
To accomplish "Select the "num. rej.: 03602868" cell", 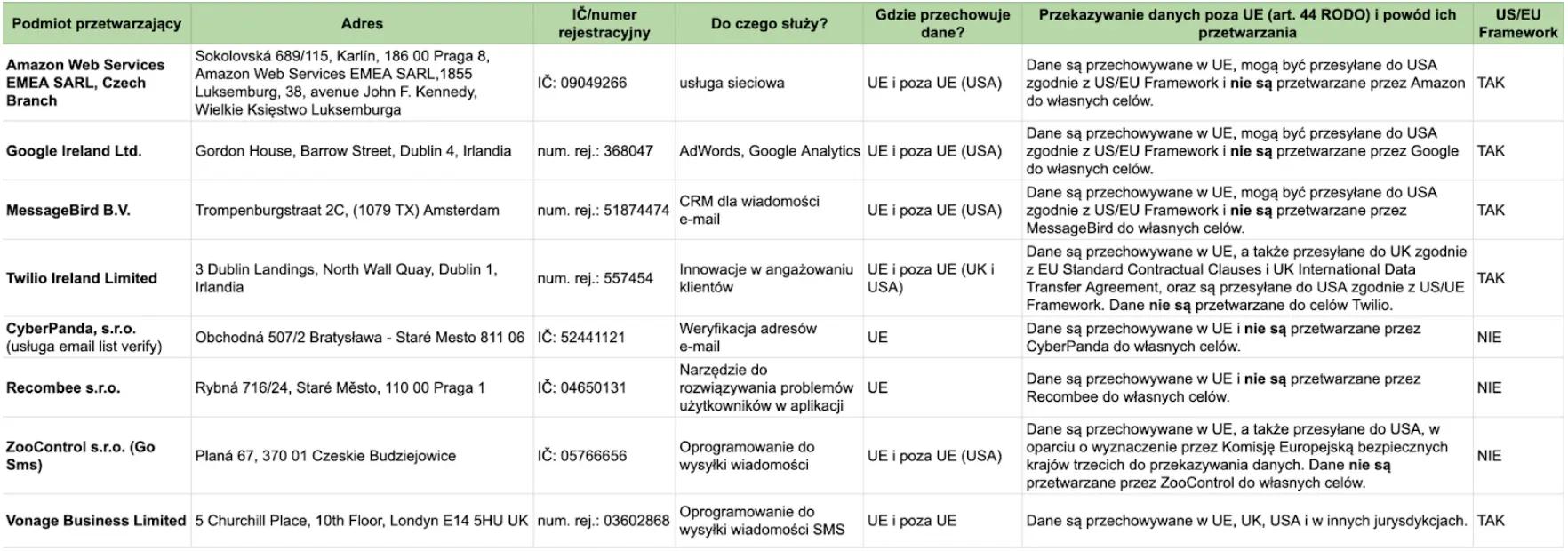I will [x=603, y=521].
